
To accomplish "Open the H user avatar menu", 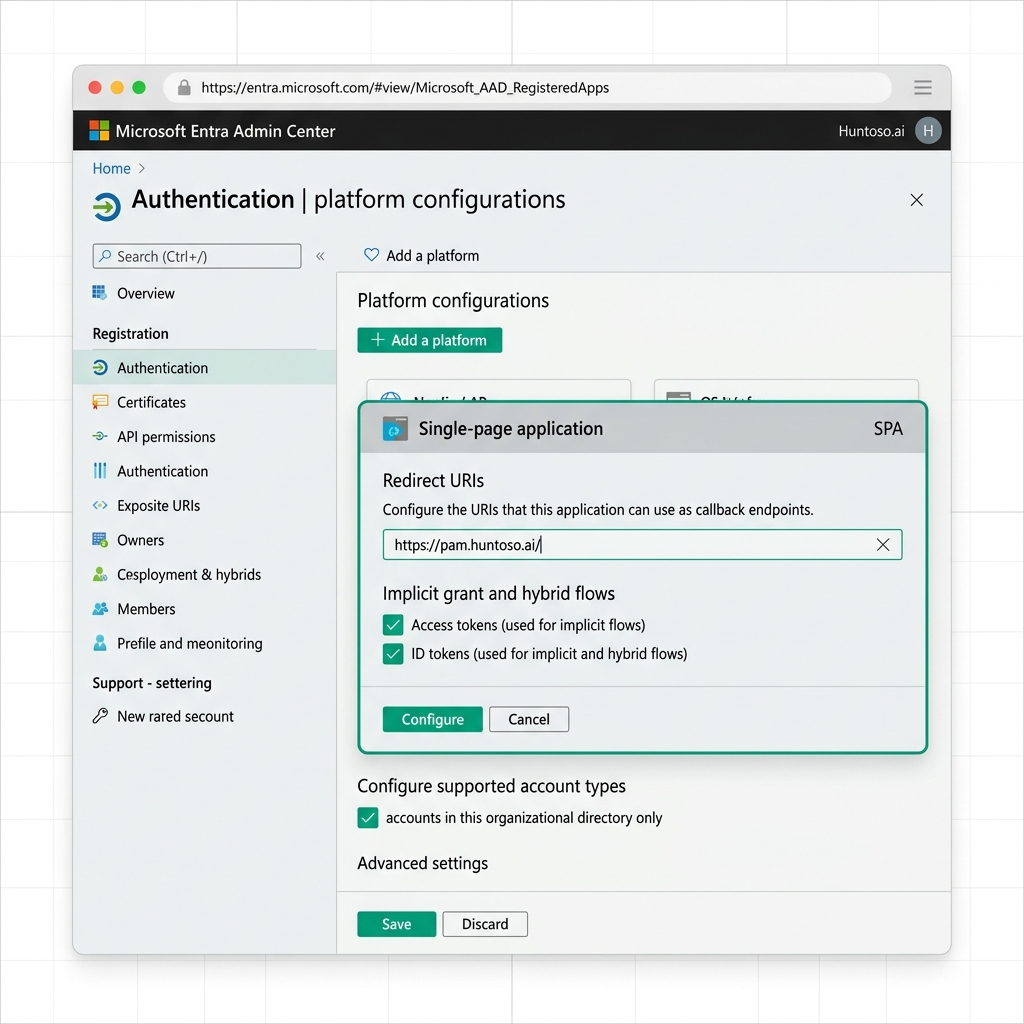I will (927, 131).
